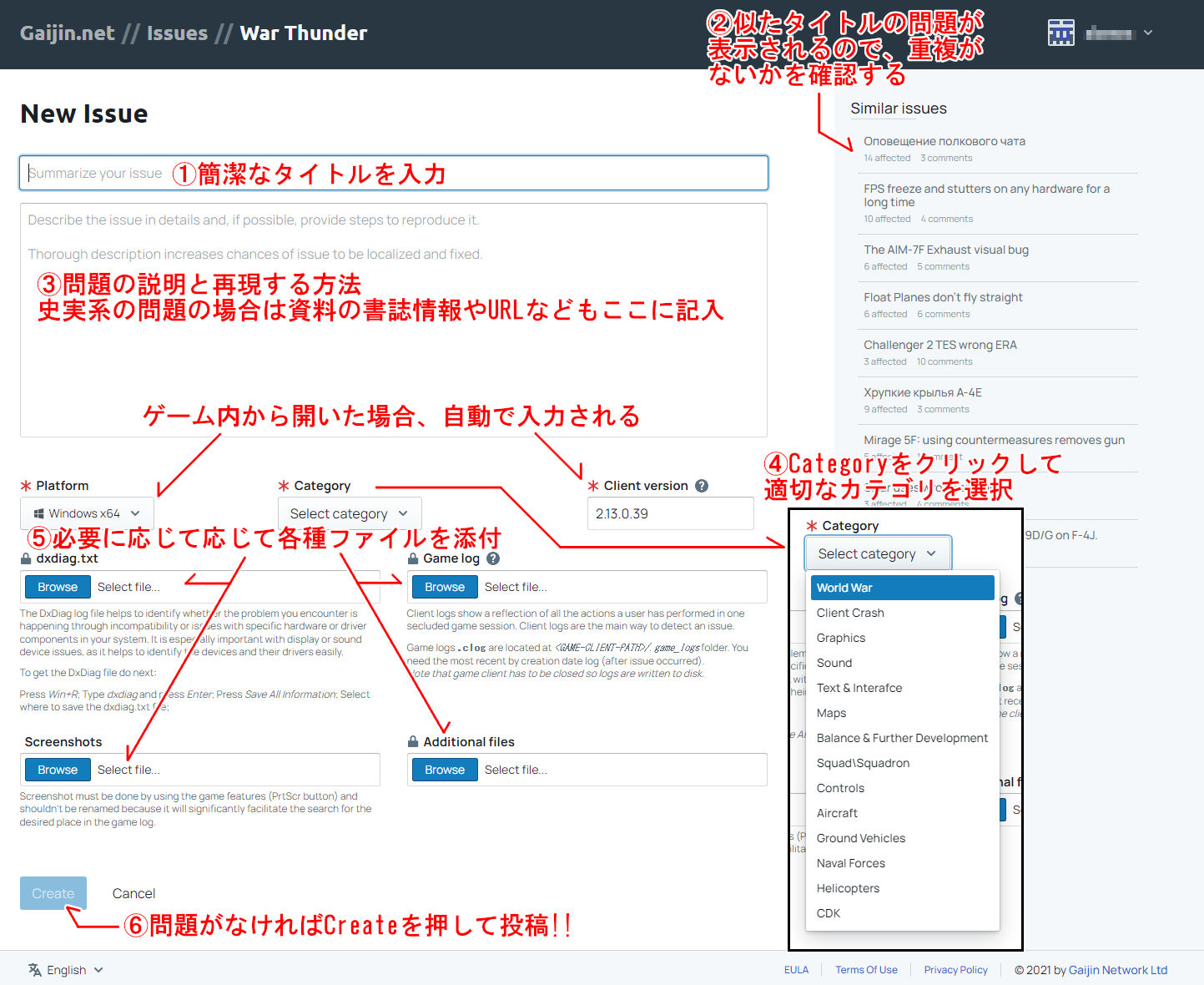Open the user account dropdown chevron

(1148, 33)
